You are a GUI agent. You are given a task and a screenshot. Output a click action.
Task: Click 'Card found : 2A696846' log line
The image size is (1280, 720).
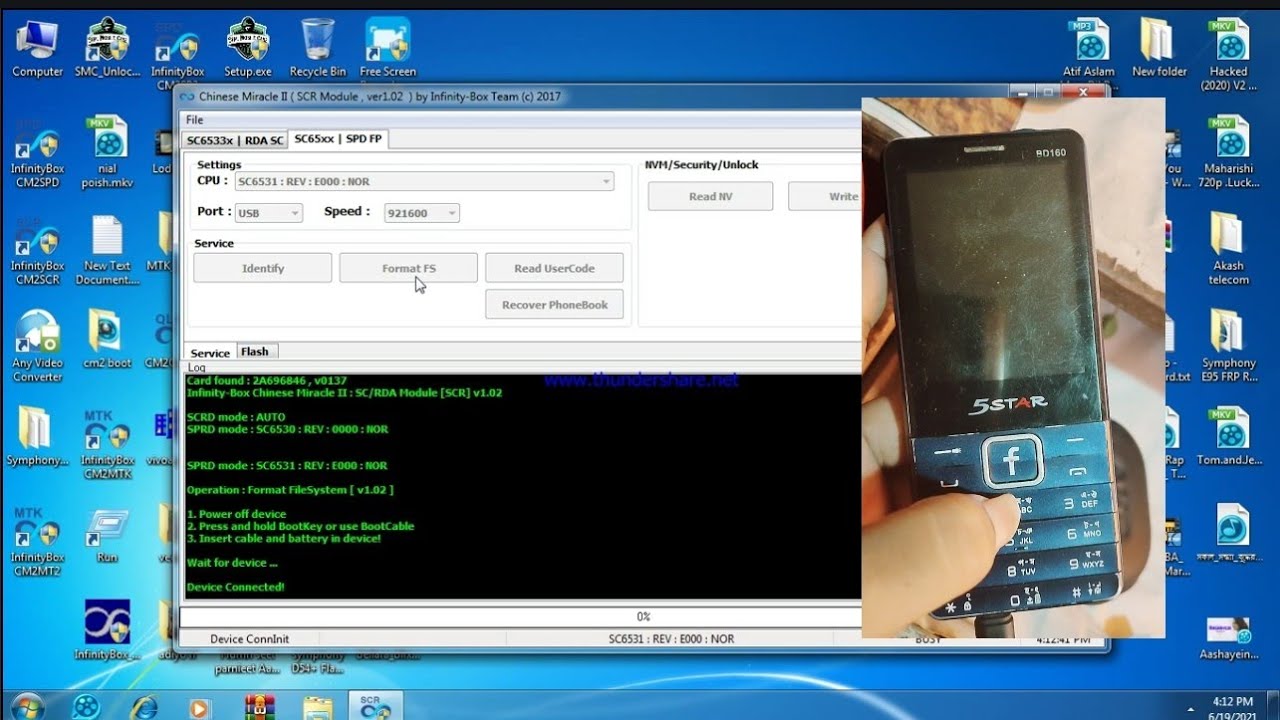tap(267, 380)
